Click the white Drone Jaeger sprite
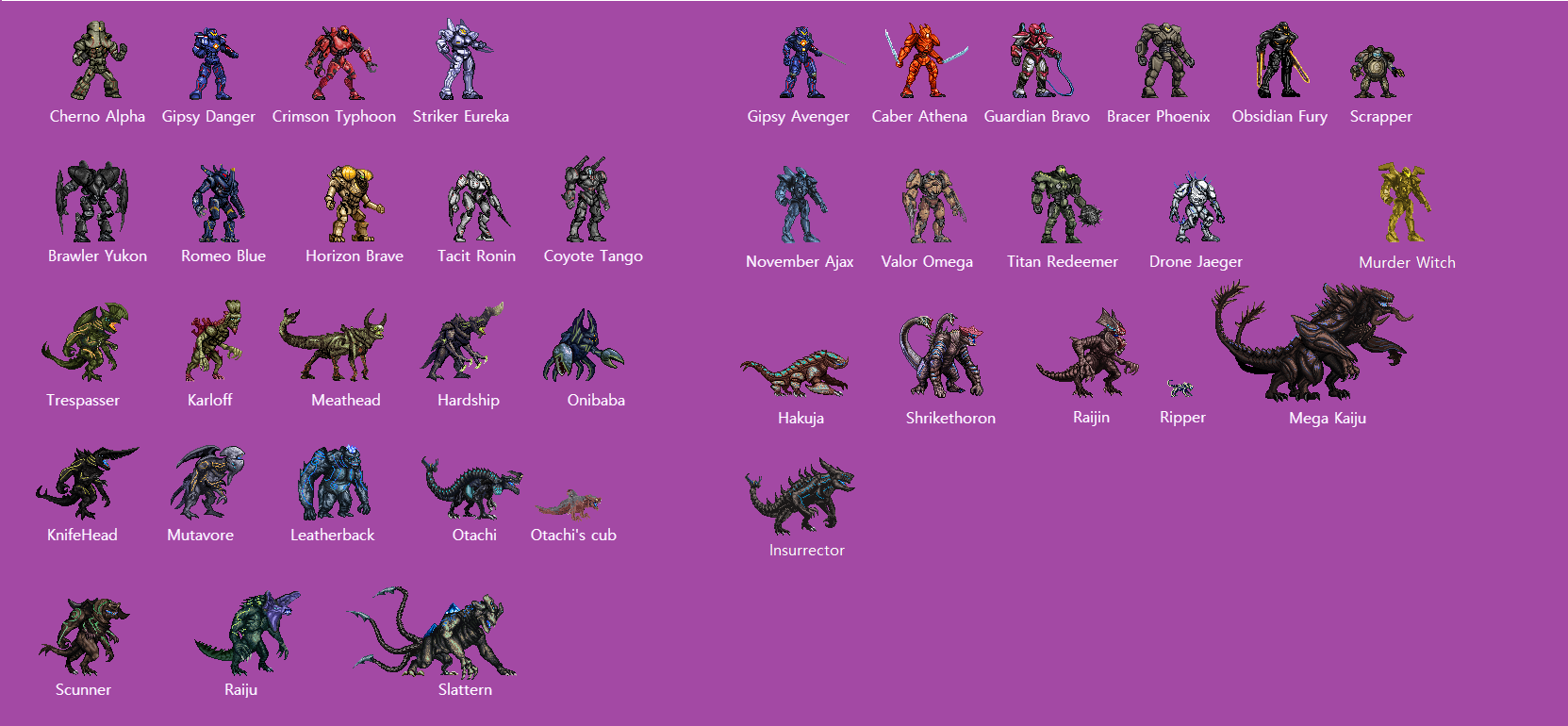The height and width of the screenshot is (726, 1568). (x=1196, y=208)
